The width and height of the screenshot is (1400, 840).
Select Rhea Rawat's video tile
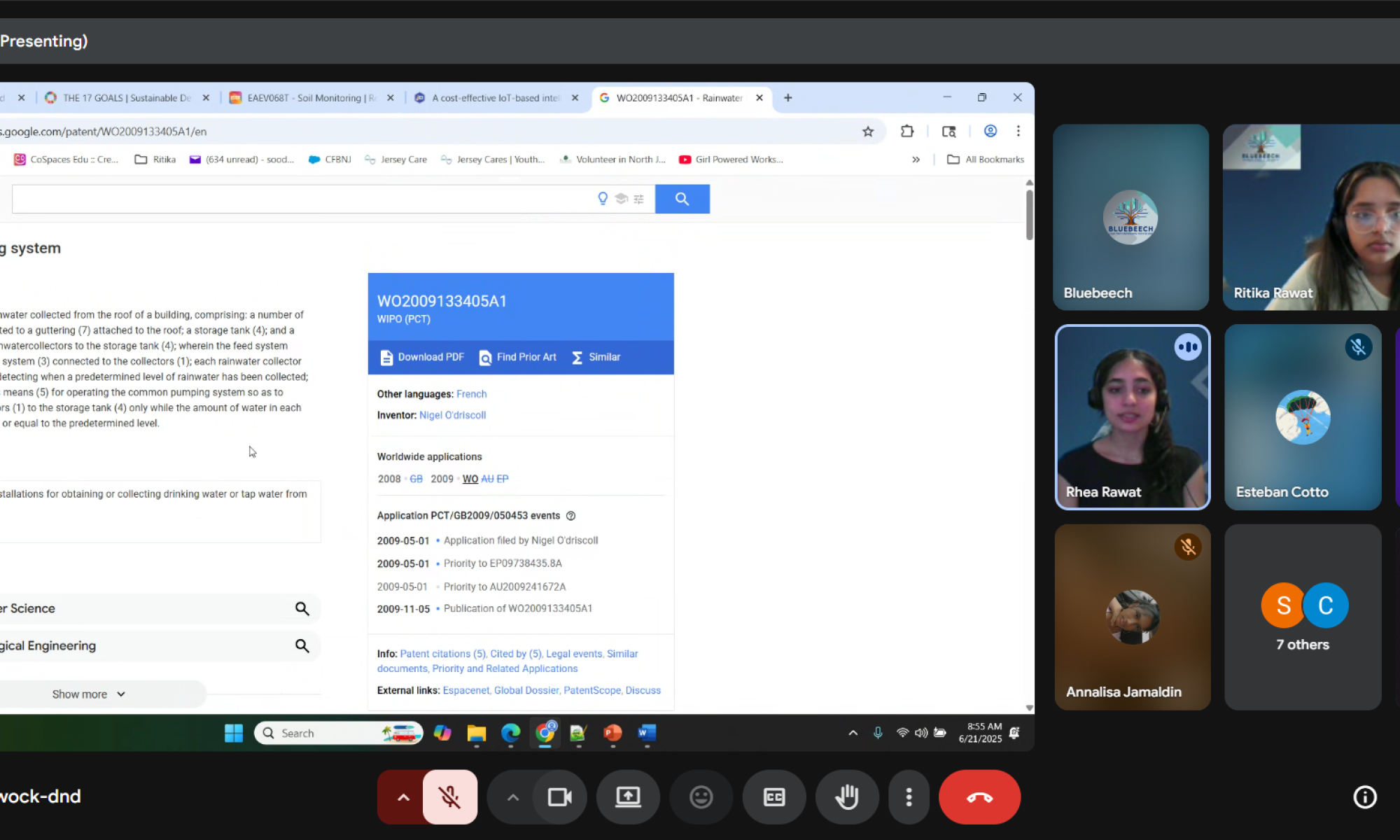click(x=1132, y=417)
